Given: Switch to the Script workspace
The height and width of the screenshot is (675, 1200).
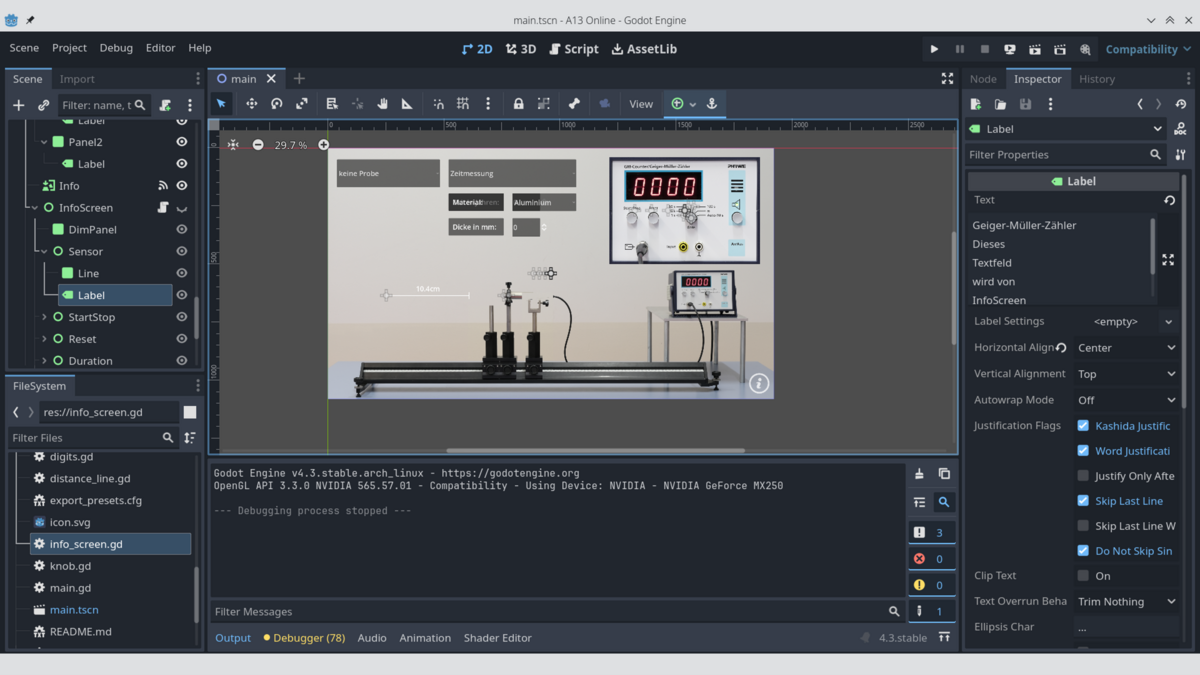Looking at the screenshot, I should (574, 49).
